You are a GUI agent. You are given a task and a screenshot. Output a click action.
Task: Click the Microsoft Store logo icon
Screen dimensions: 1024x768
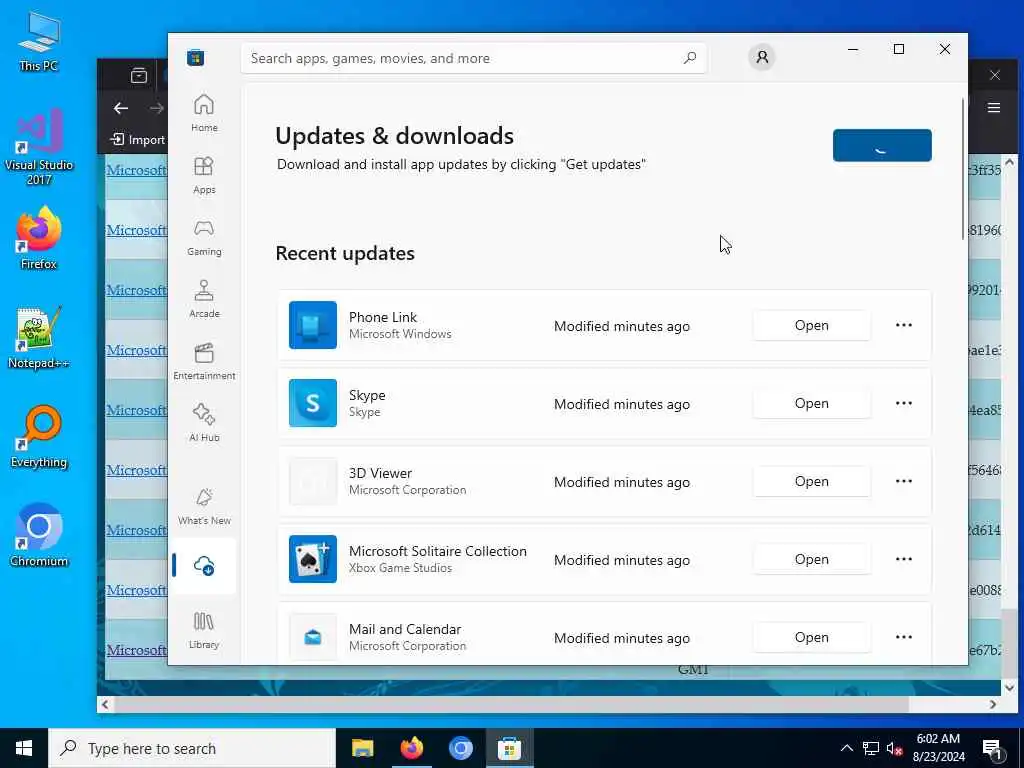pos(195,58)
